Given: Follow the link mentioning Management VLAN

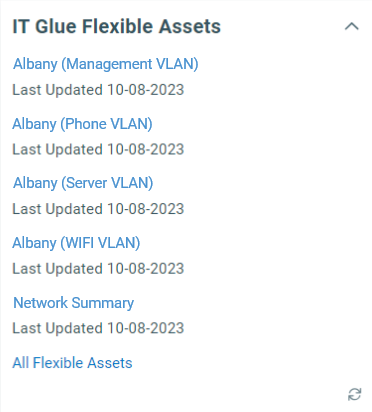Looking at the screenshot, I should coord(106,64).
